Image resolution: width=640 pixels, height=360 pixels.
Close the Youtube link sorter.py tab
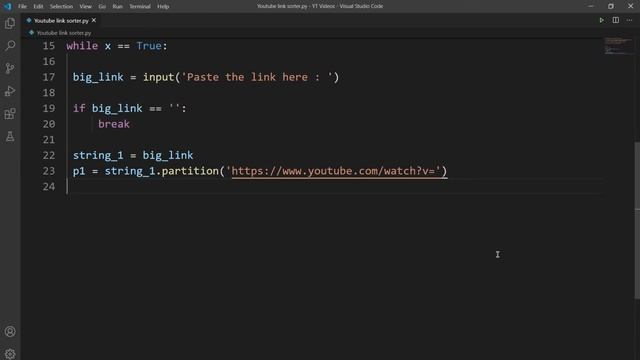pos(94,20)
